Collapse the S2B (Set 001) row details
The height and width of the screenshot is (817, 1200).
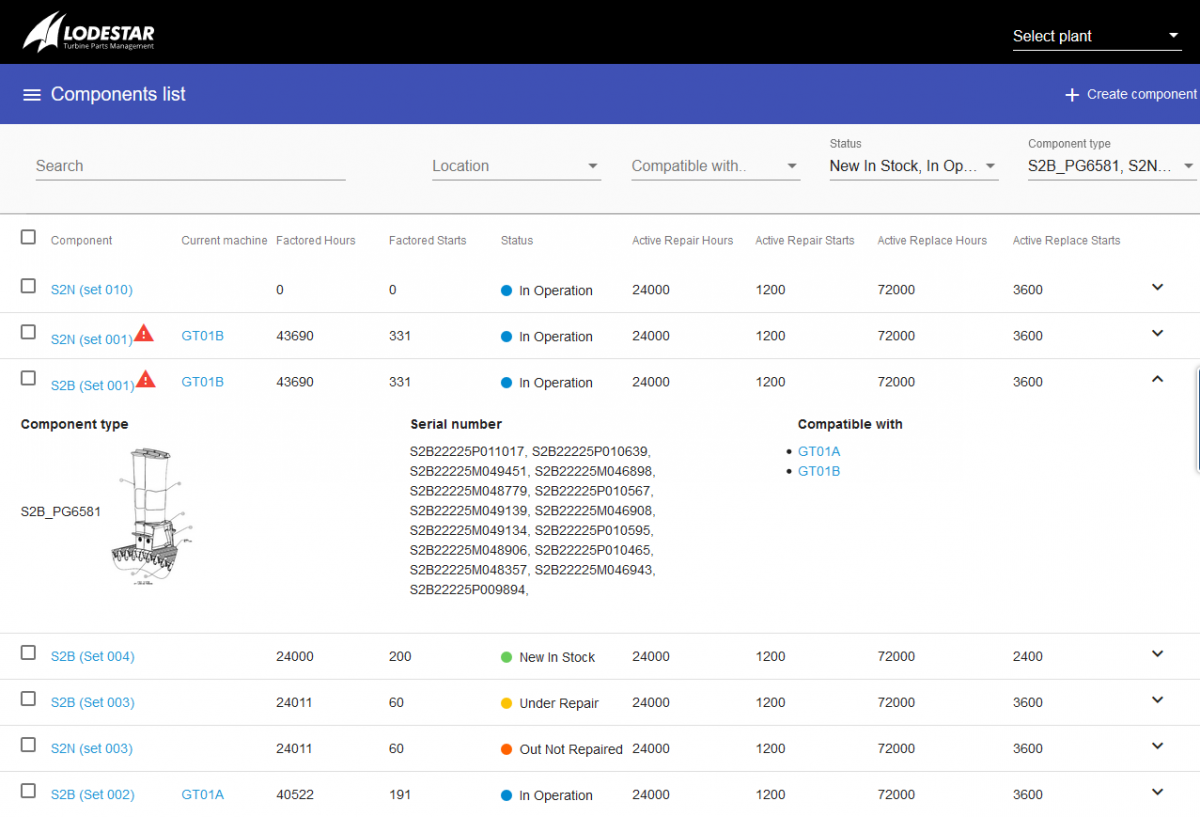tap(1158, 379)
